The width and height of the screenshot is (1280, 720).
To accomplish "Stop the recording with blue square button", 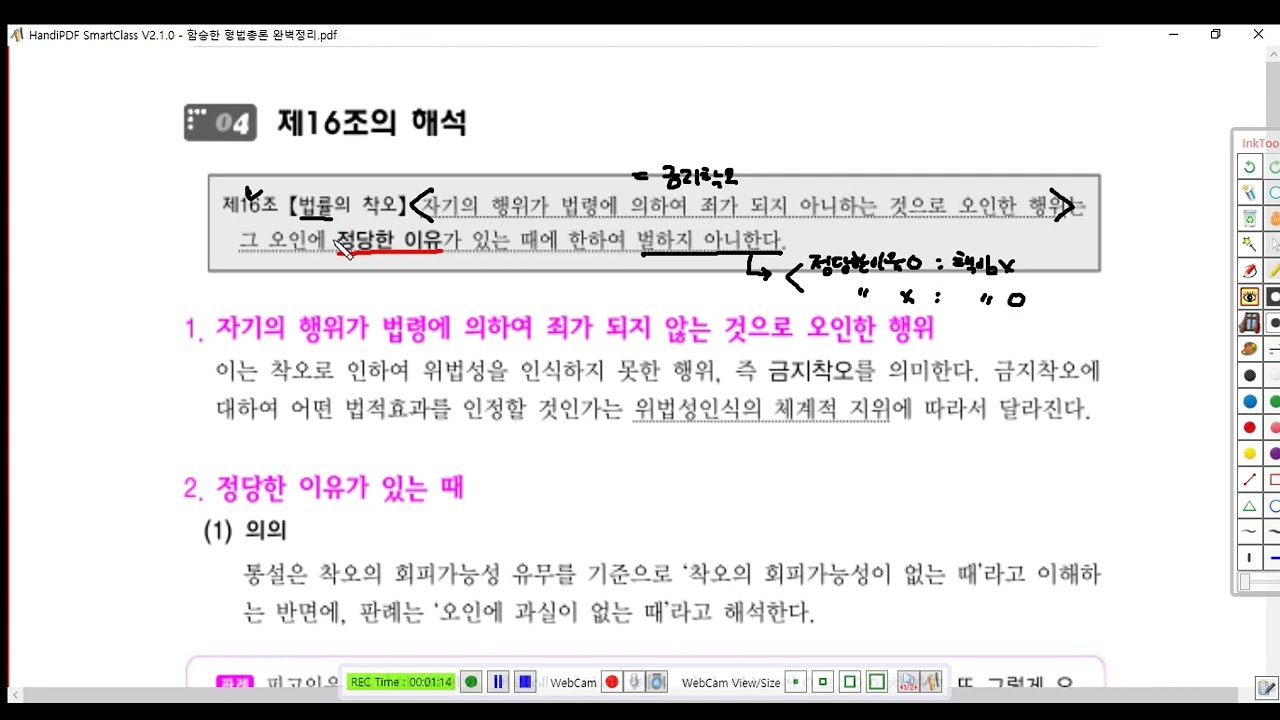I will point(525,682).
